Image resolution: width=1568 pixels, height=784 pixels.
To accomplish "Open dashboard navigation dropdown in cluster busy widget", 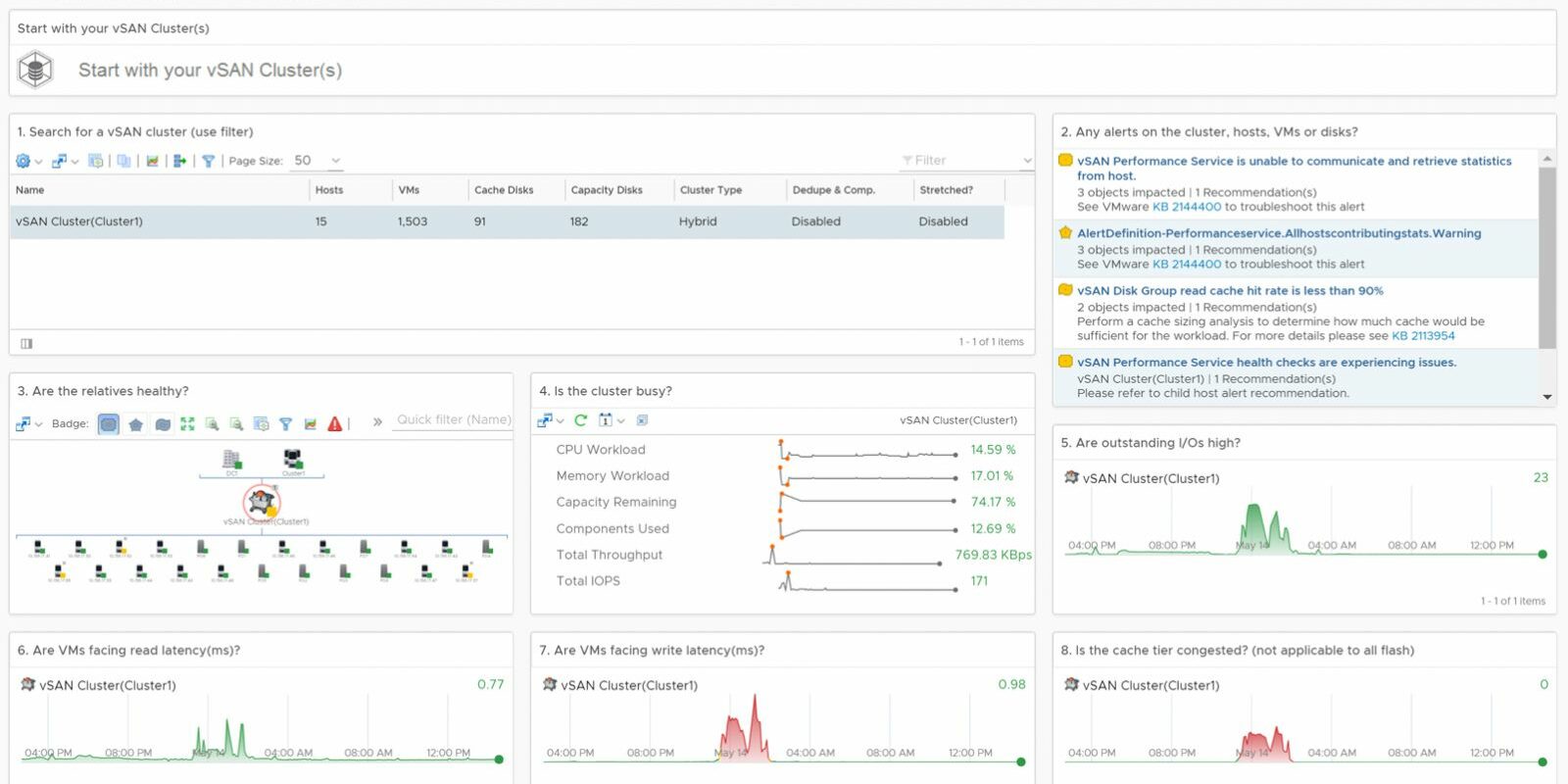I will 550,420.
